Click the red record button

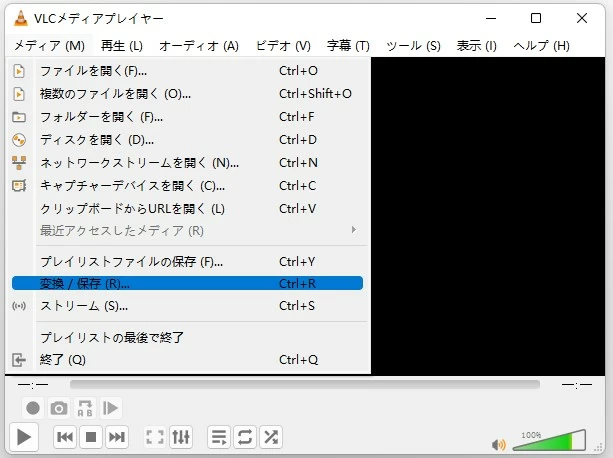coord(33,408)
